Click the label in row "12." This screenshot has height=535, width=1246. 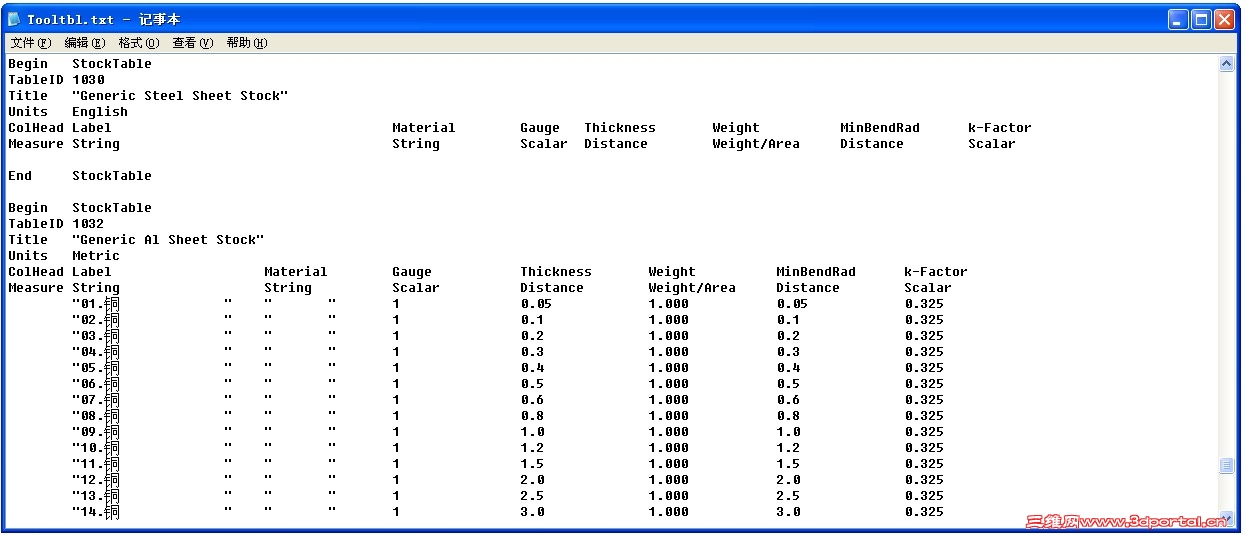coord(96,480)
